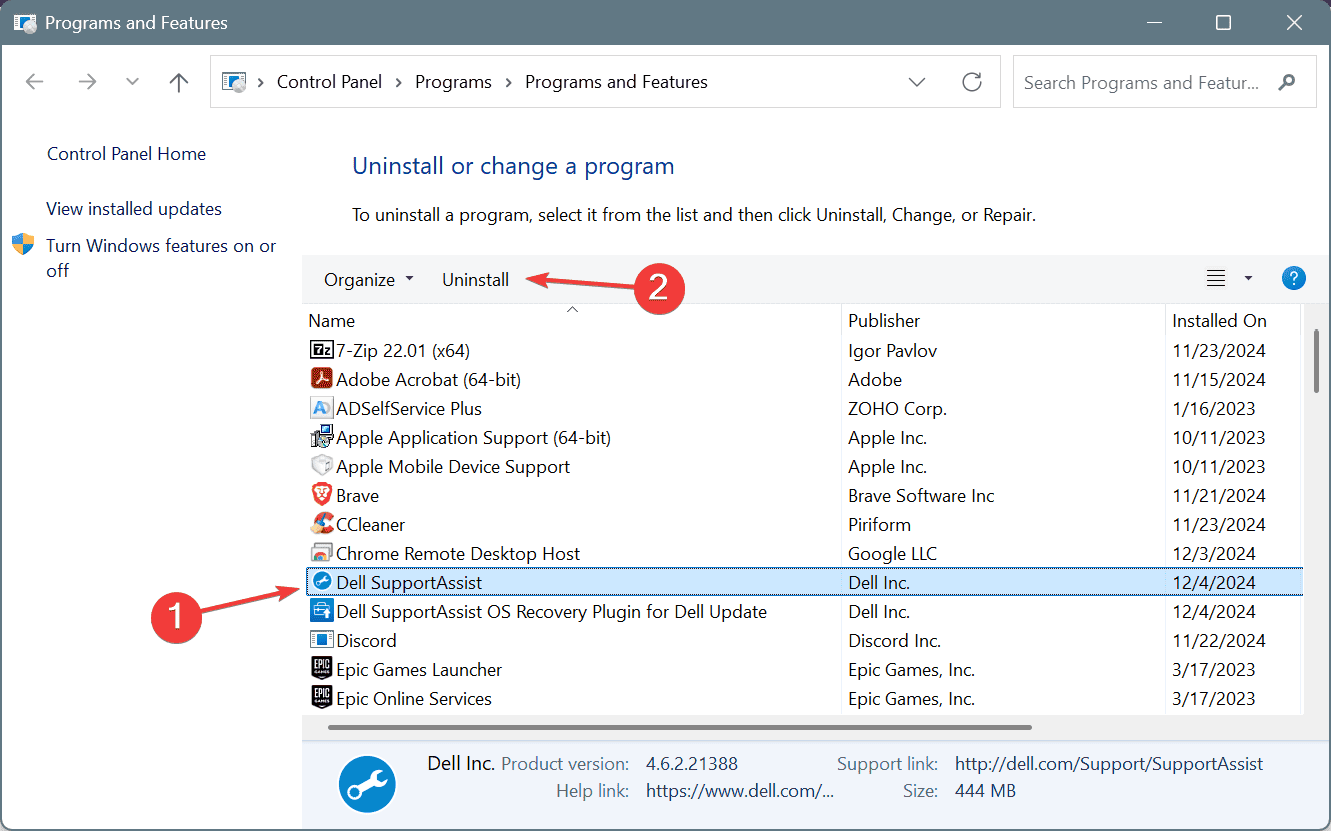Open View installed updates link
The width and height of the screenshot is (1331, 831).
(x=134, y=209)
